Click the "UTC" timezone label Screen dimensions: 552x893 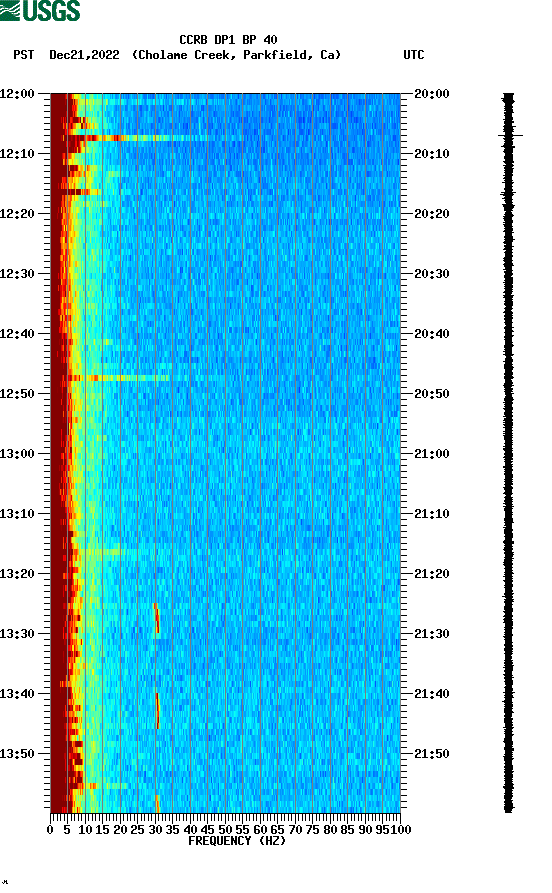[x=414, y=55]
